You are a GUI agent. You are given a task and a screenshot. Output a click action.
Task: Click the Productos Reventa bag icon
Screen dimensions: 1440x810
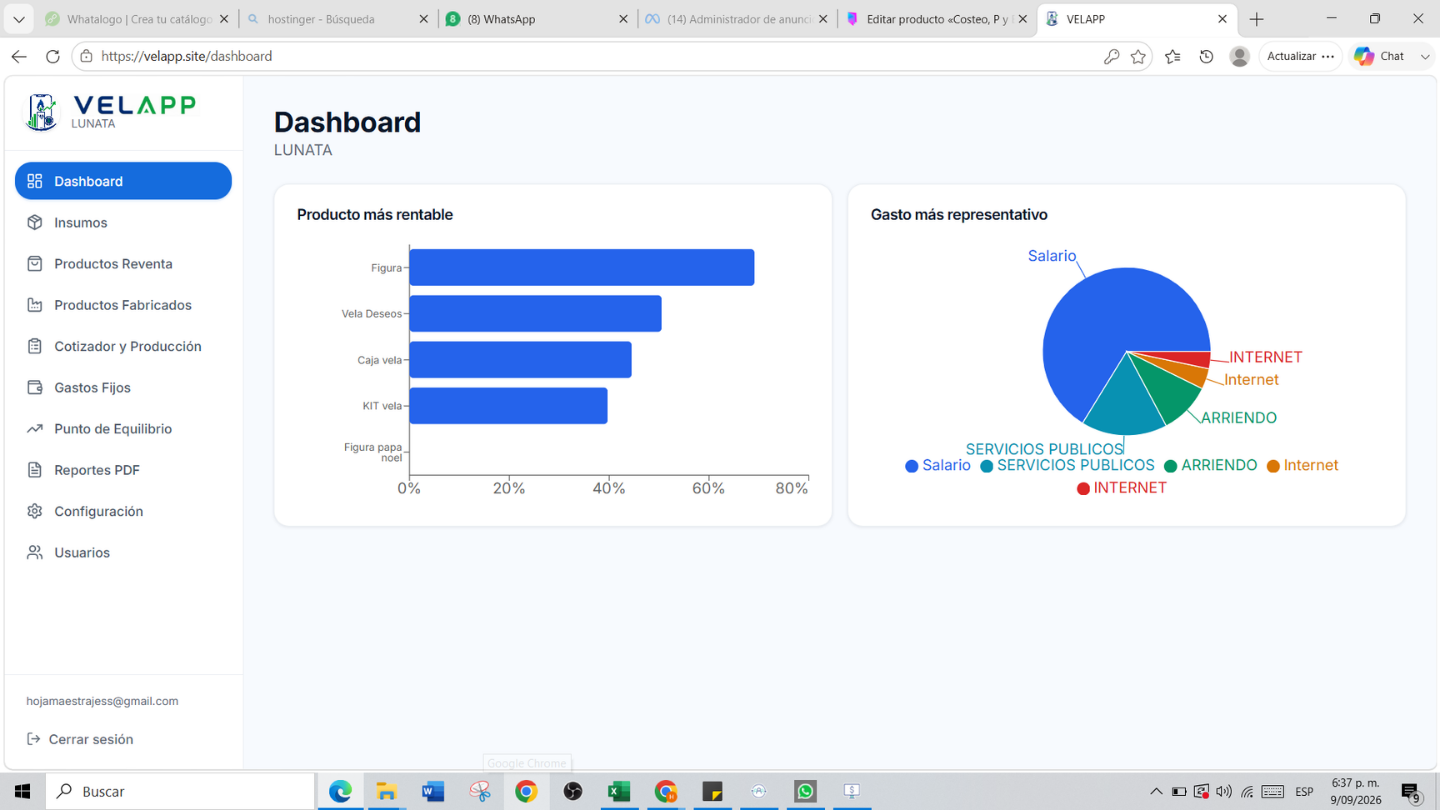35,264
